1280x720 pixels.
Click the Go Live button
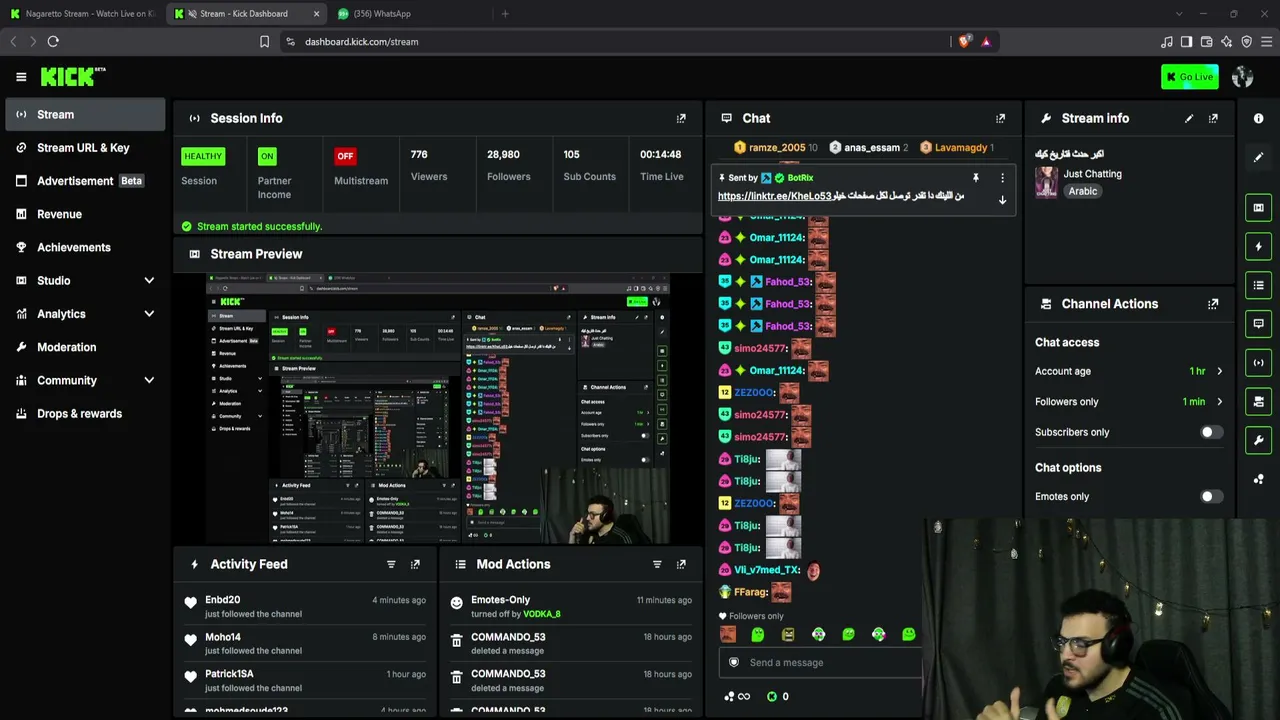pyautogui.click(x=1189, y=77)
